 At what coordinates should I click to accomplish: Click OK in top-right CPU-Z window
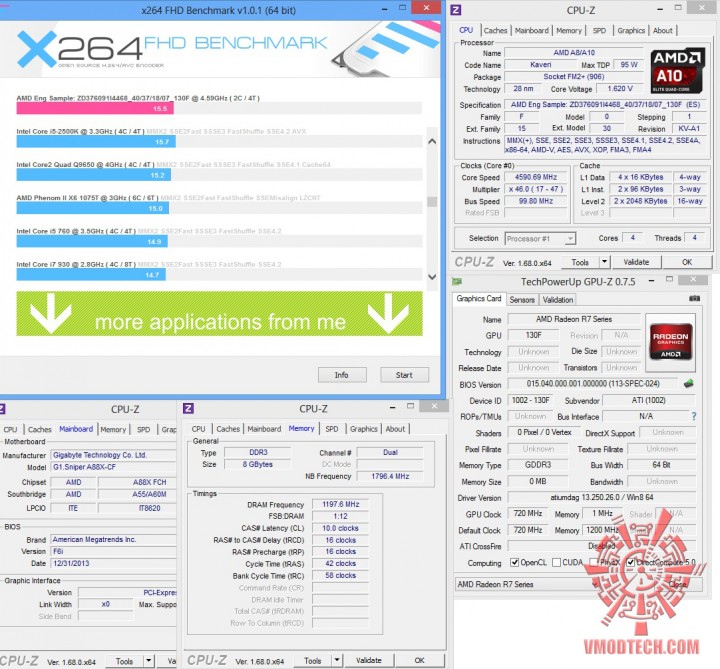pyautogui.click(x=687, y=262)
